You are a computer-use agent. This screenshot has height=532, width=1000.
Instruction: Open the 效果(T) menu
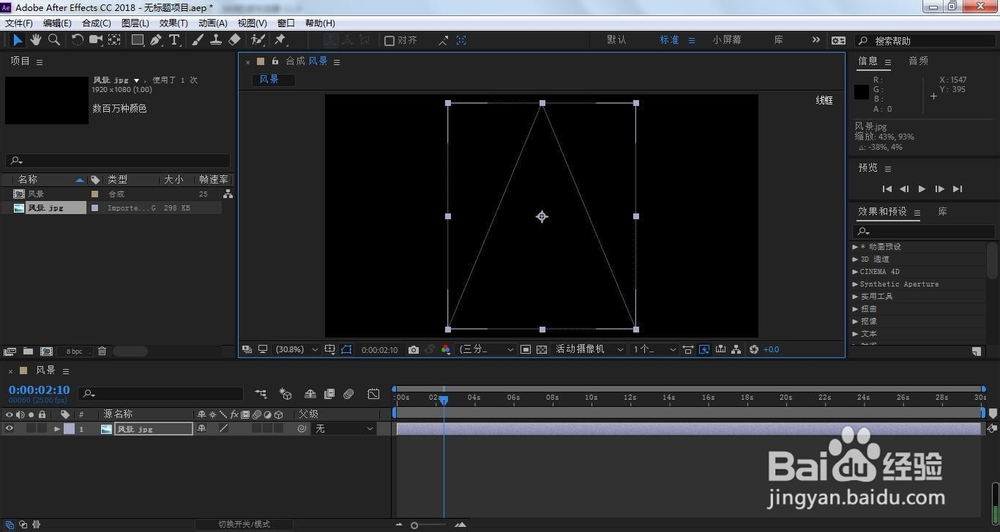[173, 23]
